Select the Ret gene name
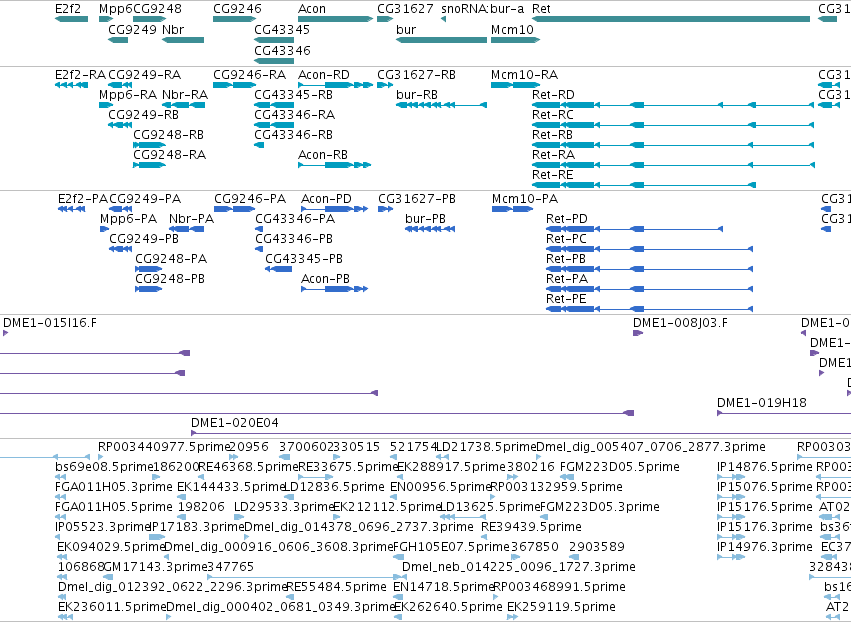The height and width of the screenshot is (622, 851). (x=541, y=9)
